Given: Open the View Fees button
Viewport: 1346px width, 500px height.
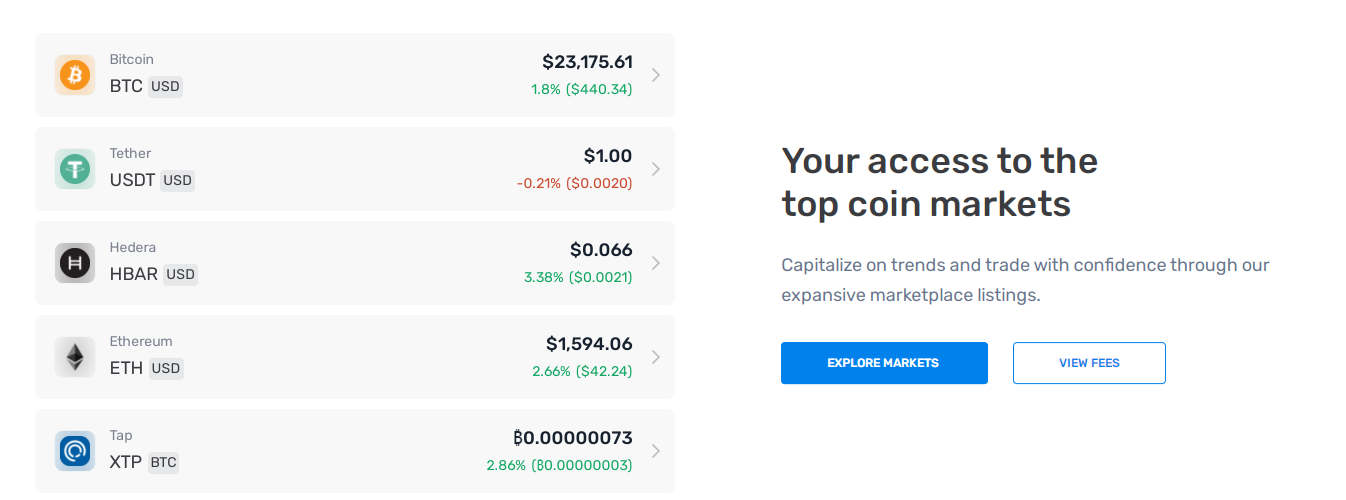Looking at the screenshot, I should click(x=1089, y=363).
